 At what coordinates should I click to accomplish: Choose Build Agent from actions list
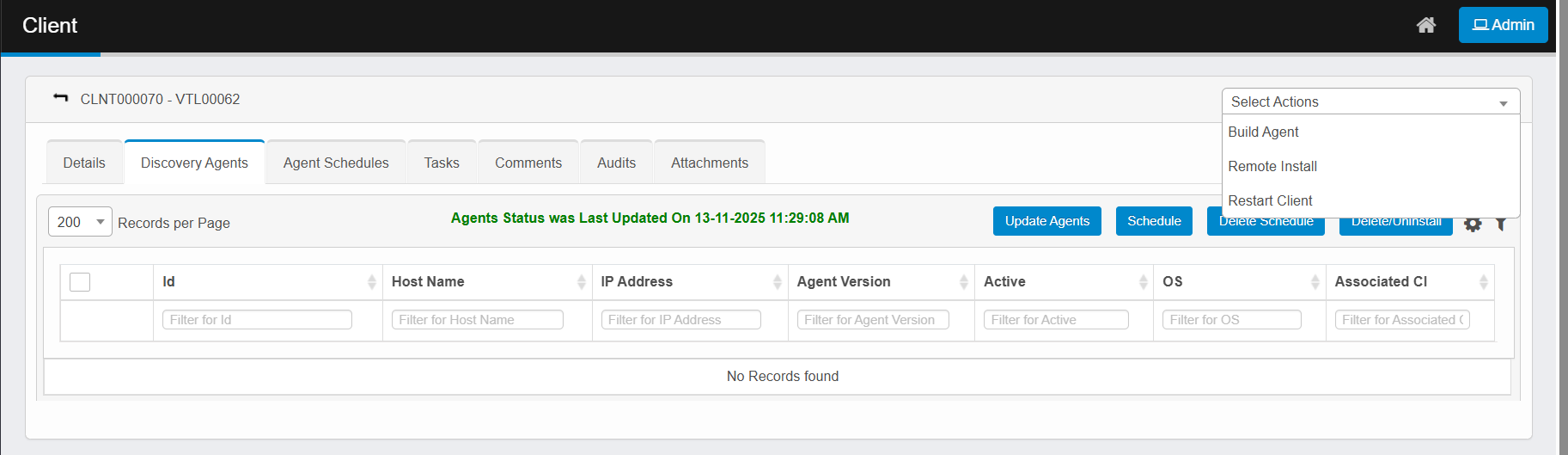[x=1263, y=132]
